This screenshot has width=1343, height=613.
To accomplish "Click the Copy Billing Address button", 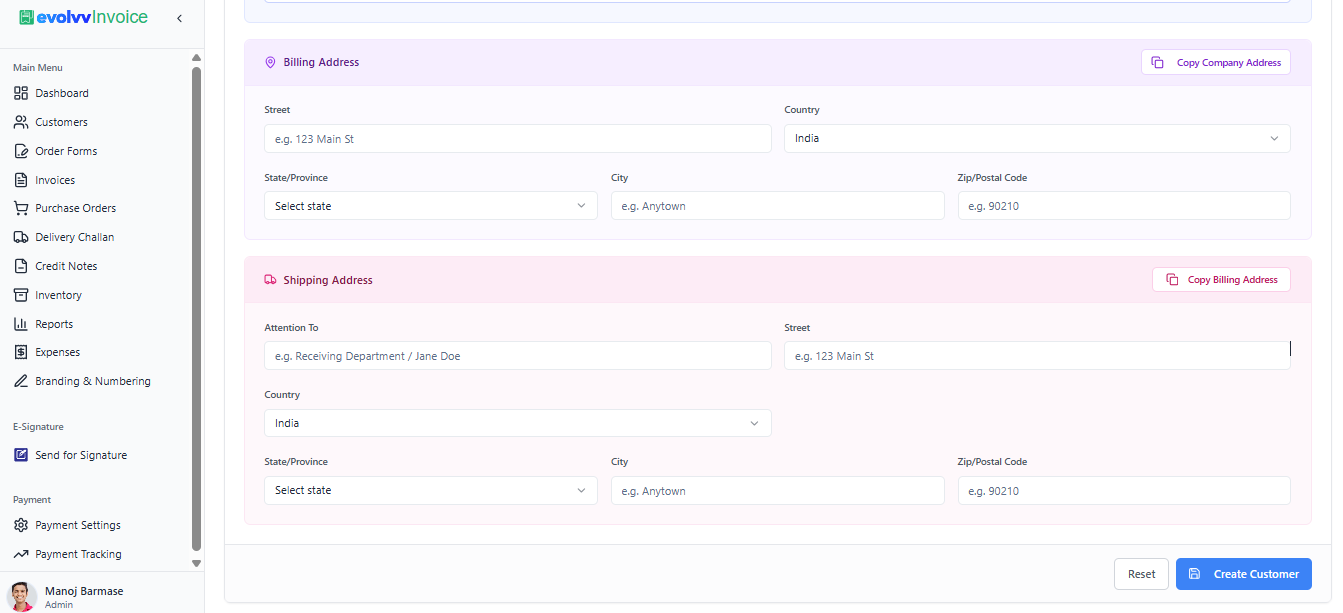I will click(x=1221, y=280).
